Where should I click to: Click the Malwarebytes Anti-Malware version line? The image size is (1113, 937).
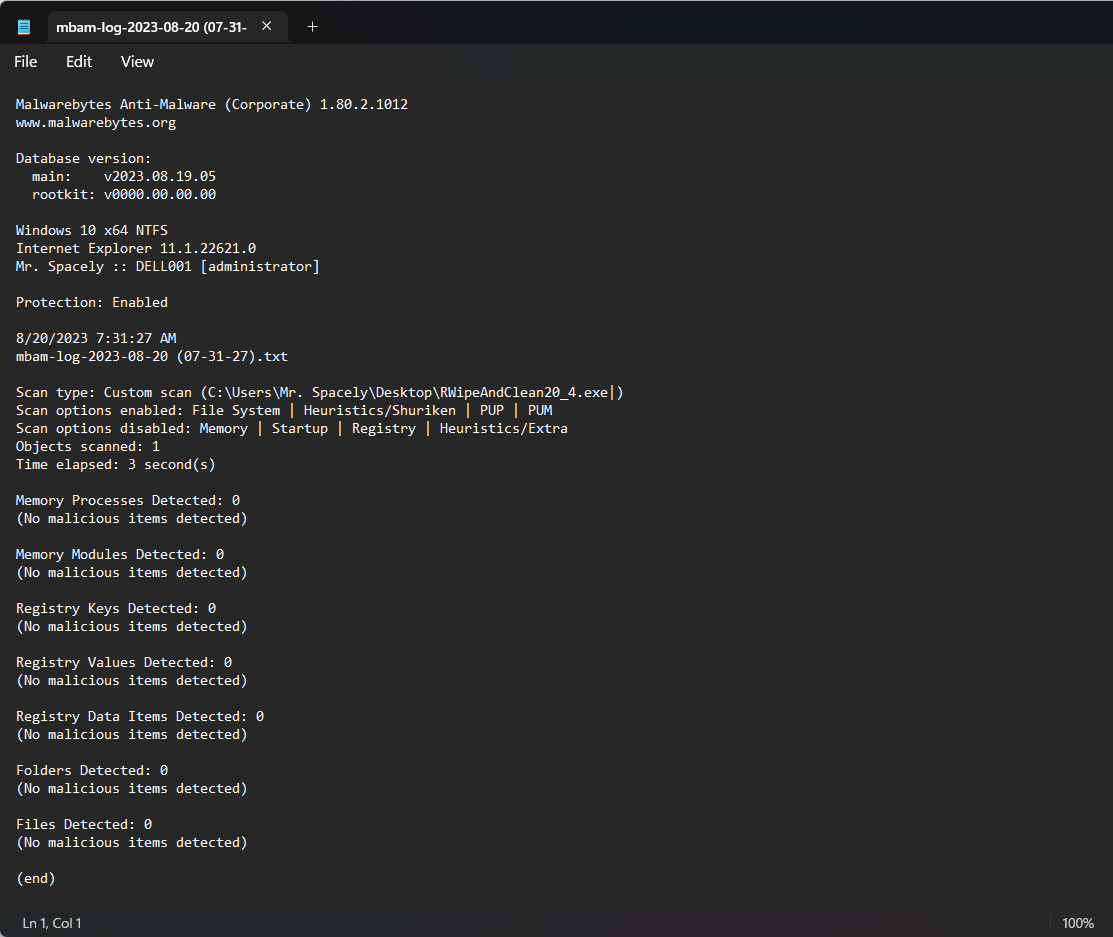click(x=212, y=104)
